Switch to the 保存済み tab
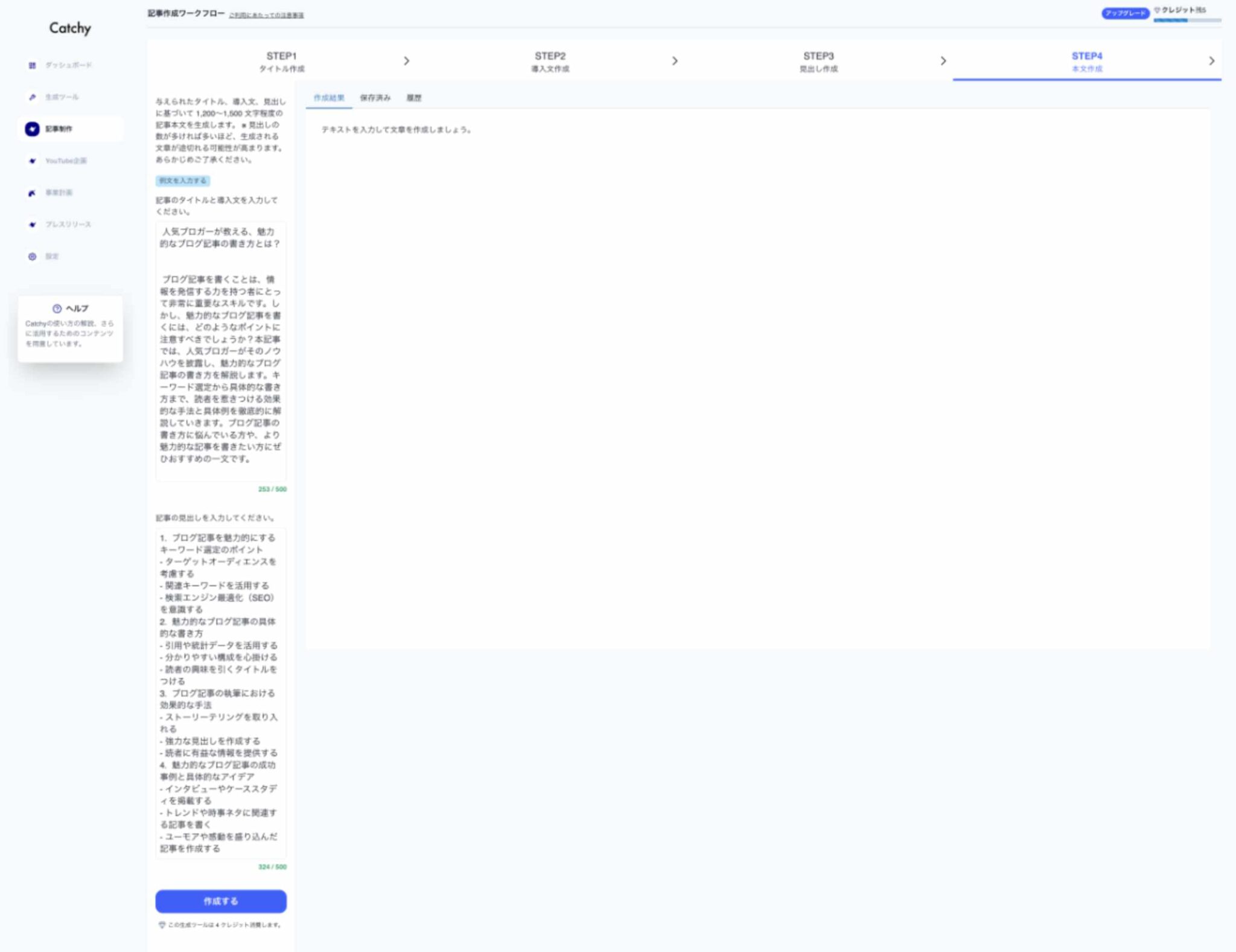 pyautogui.click(x=375, y=98)
